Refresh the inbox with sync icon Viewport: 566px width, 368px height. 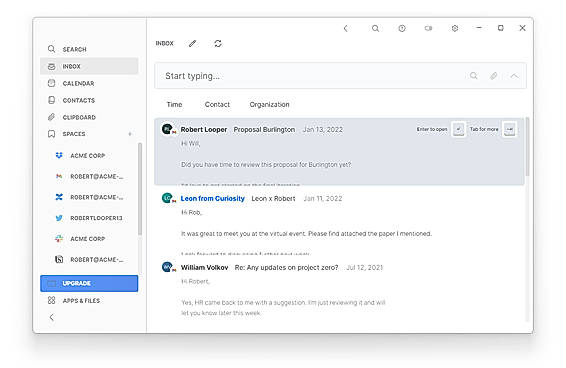click(218, 44)
